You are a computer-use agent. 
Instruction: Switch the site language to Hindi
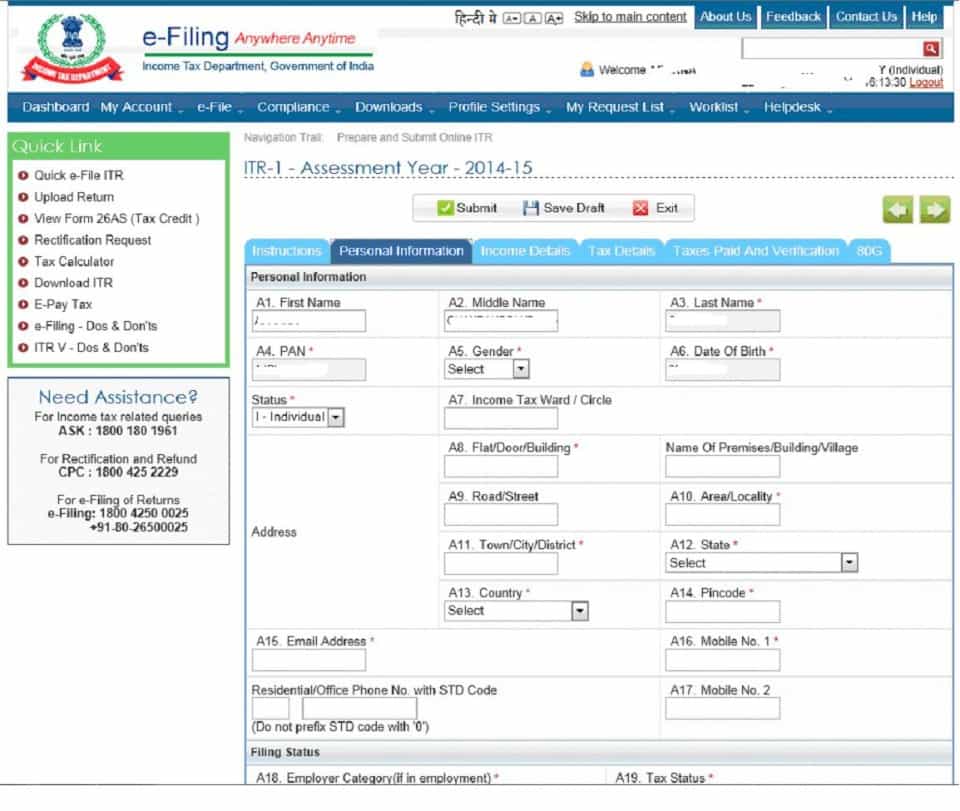475,18
